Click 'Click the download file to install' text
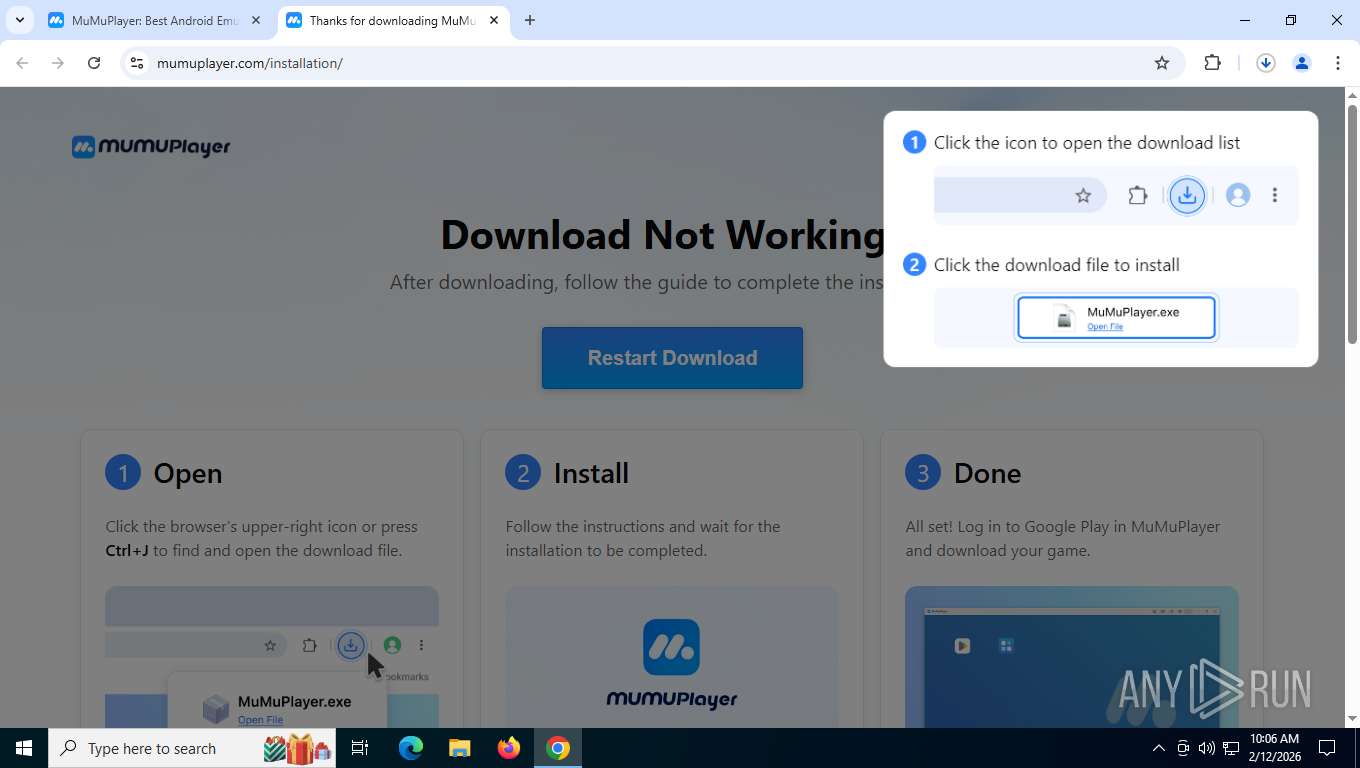This screenshot has width=1360, height=768. click(x=1057, y=265)
